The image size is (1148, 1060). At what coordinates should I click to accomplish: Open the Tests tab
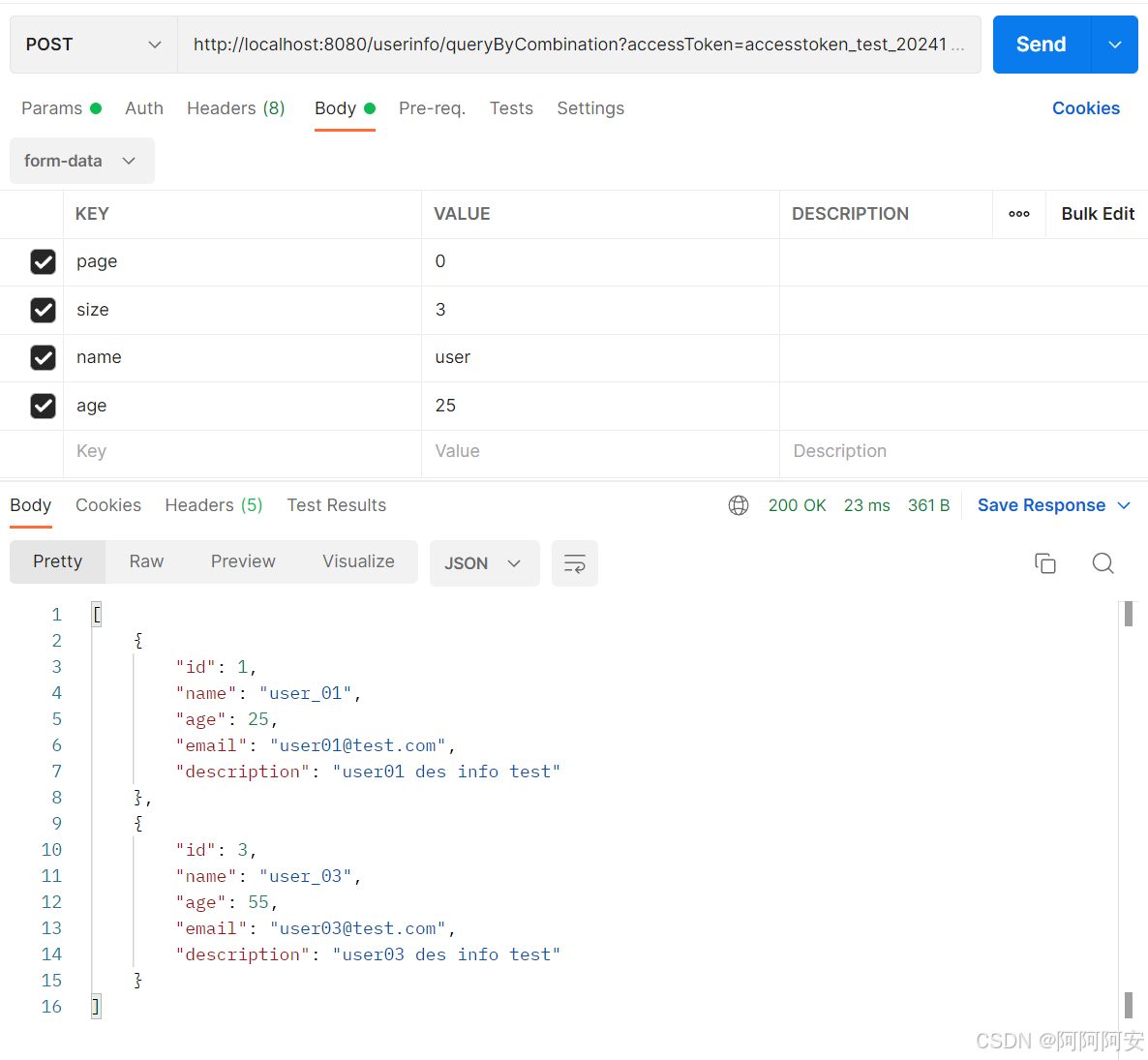511,108
